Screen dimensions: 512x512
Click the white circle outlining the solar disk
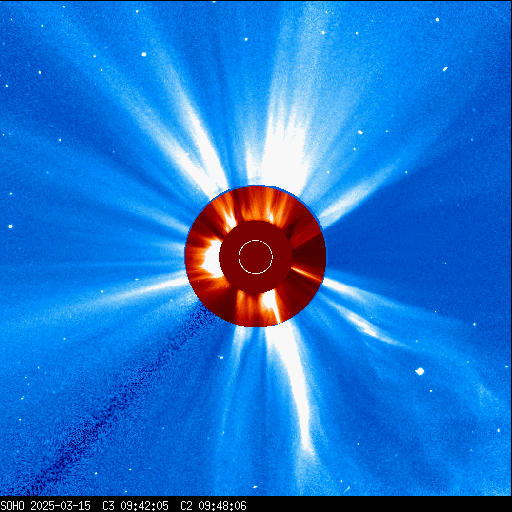point(256,257)
